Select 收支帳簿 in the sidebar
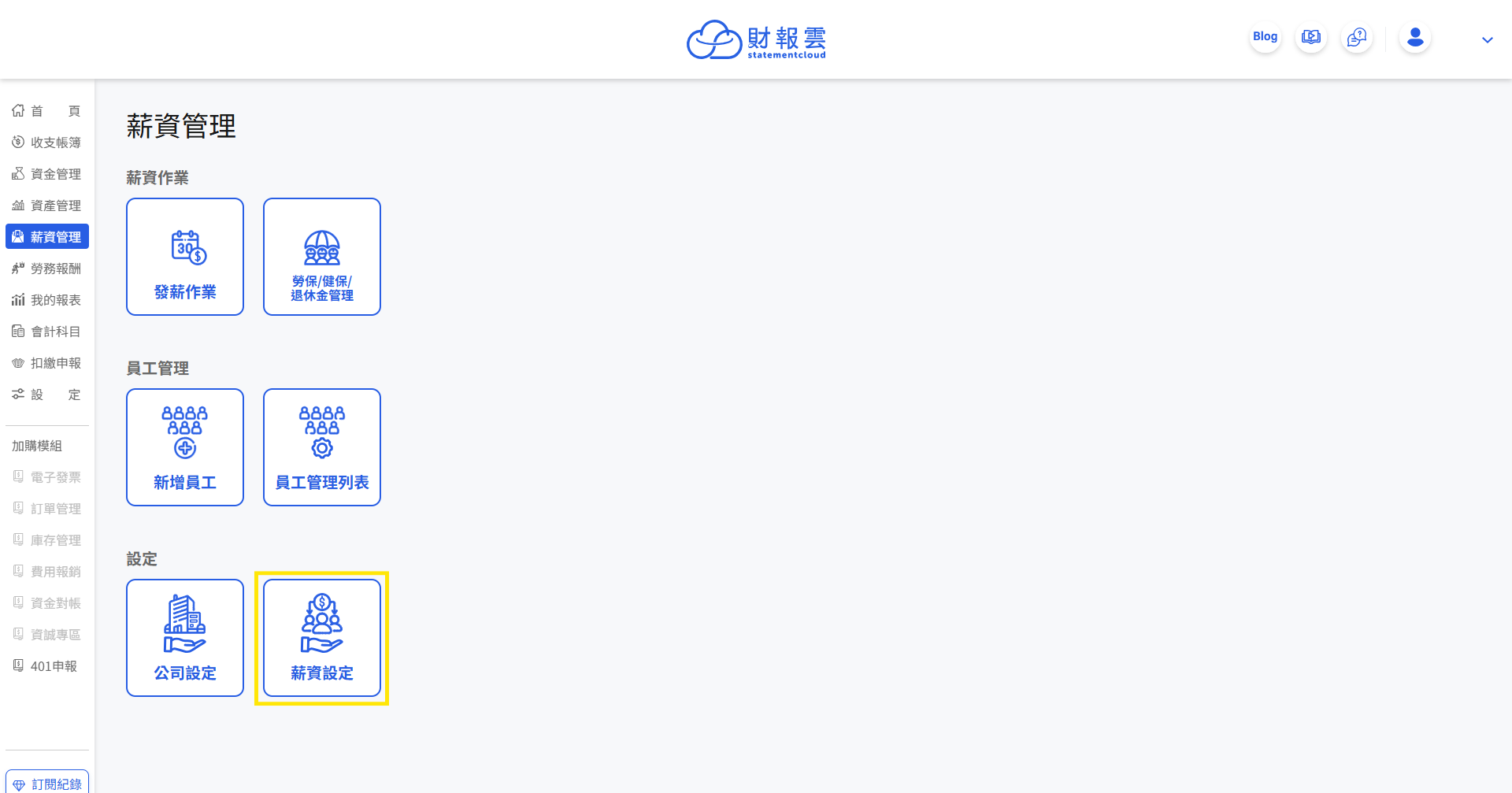The image size is (1512, 793). click(x=47, y=143)
